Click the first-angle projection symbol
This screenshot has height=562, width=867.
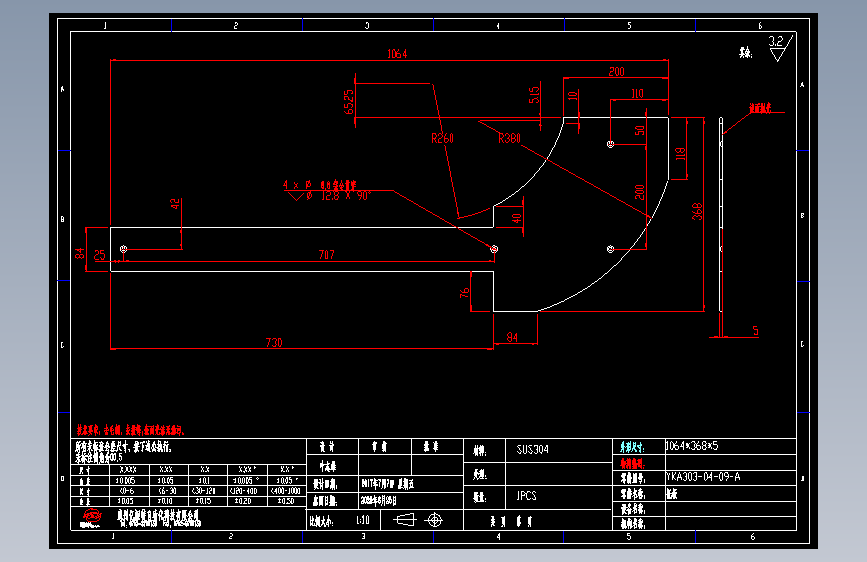click(x=419, y=520)
